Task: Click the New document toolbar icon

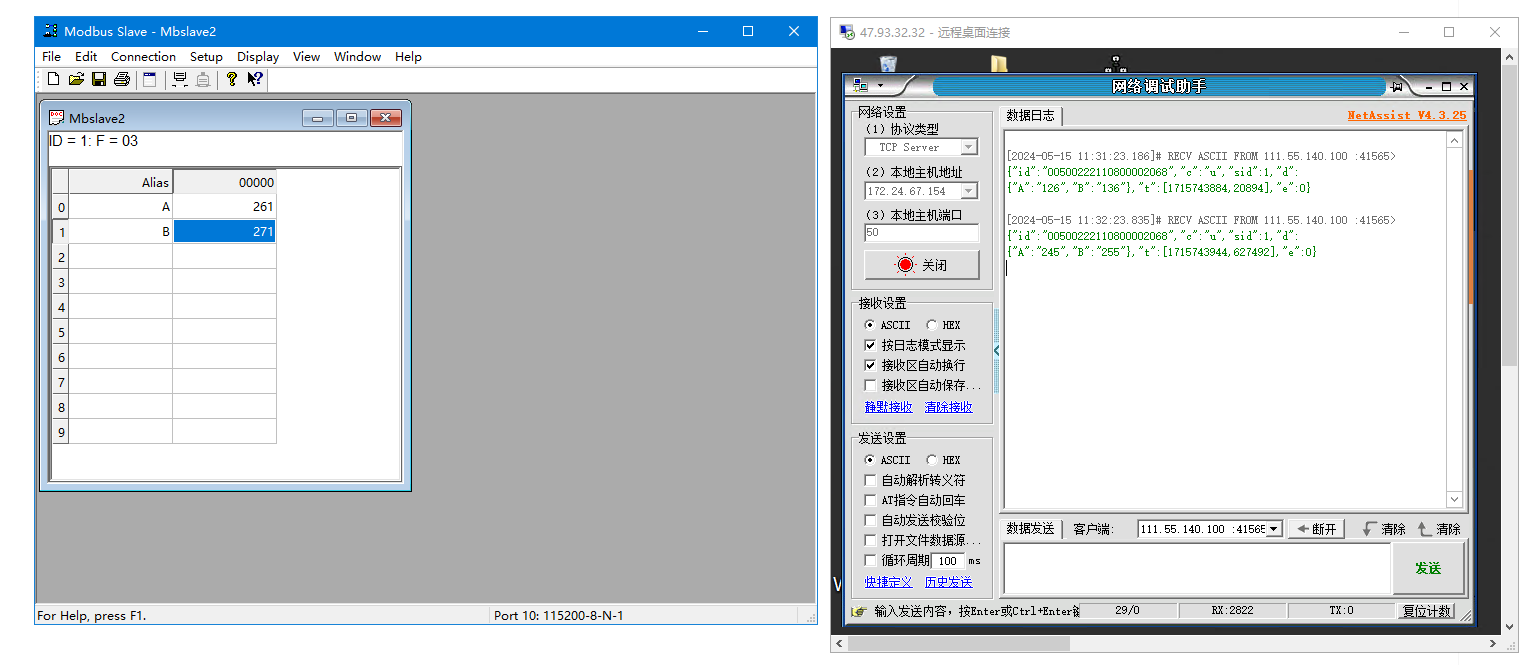Action: click(53, 79)
